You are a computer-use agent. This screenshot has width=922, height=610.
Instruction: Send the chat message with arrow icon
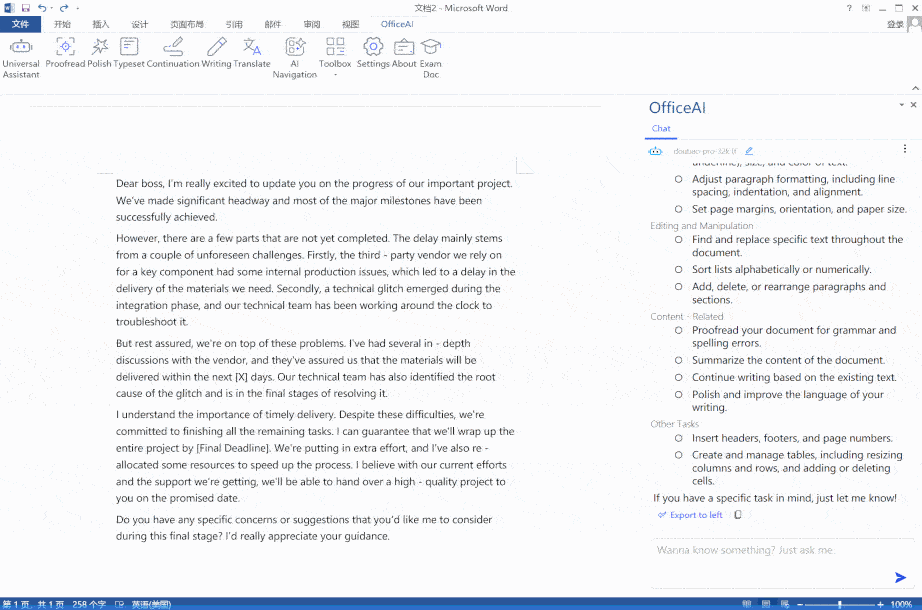[900, 577]
